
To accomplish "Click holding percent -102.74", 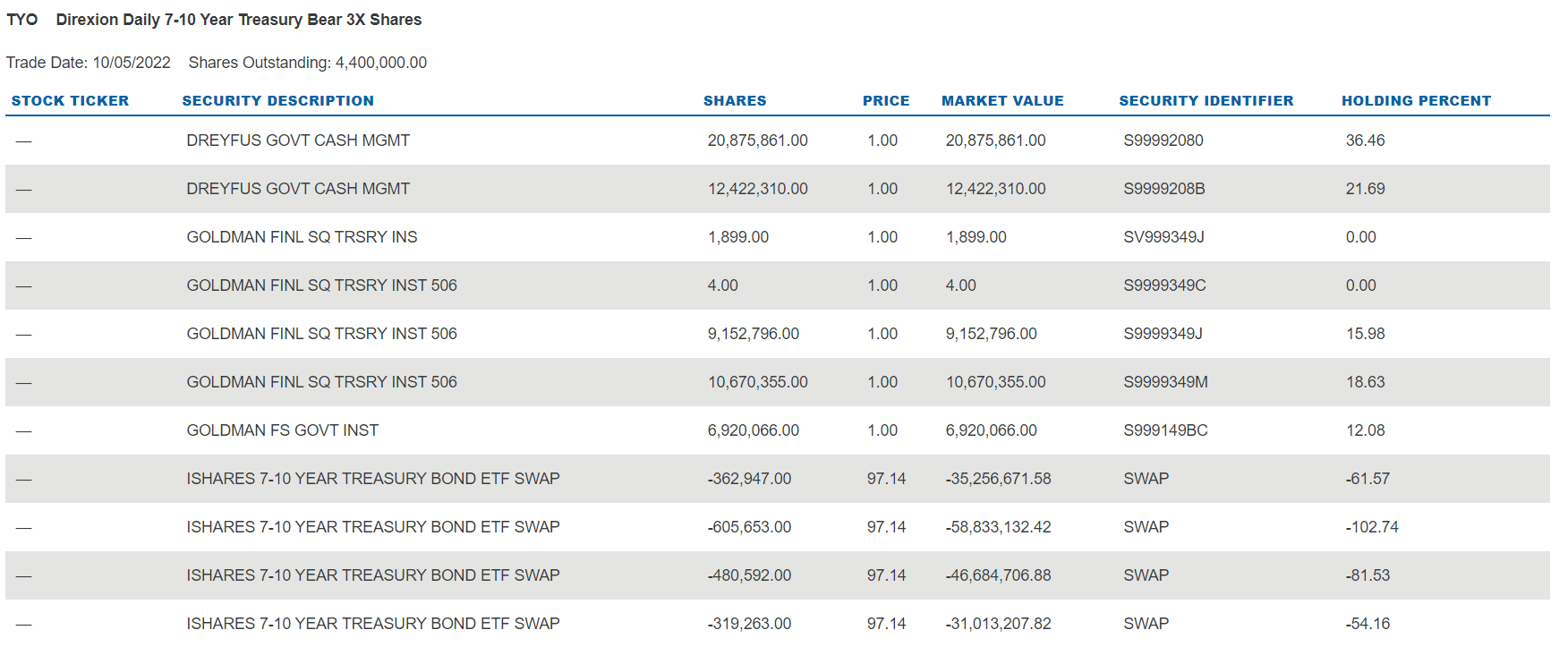I will 1372,527.
